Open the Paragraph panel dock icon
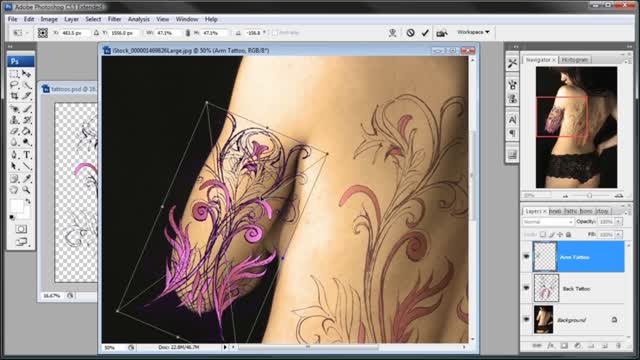 [512, 133]
